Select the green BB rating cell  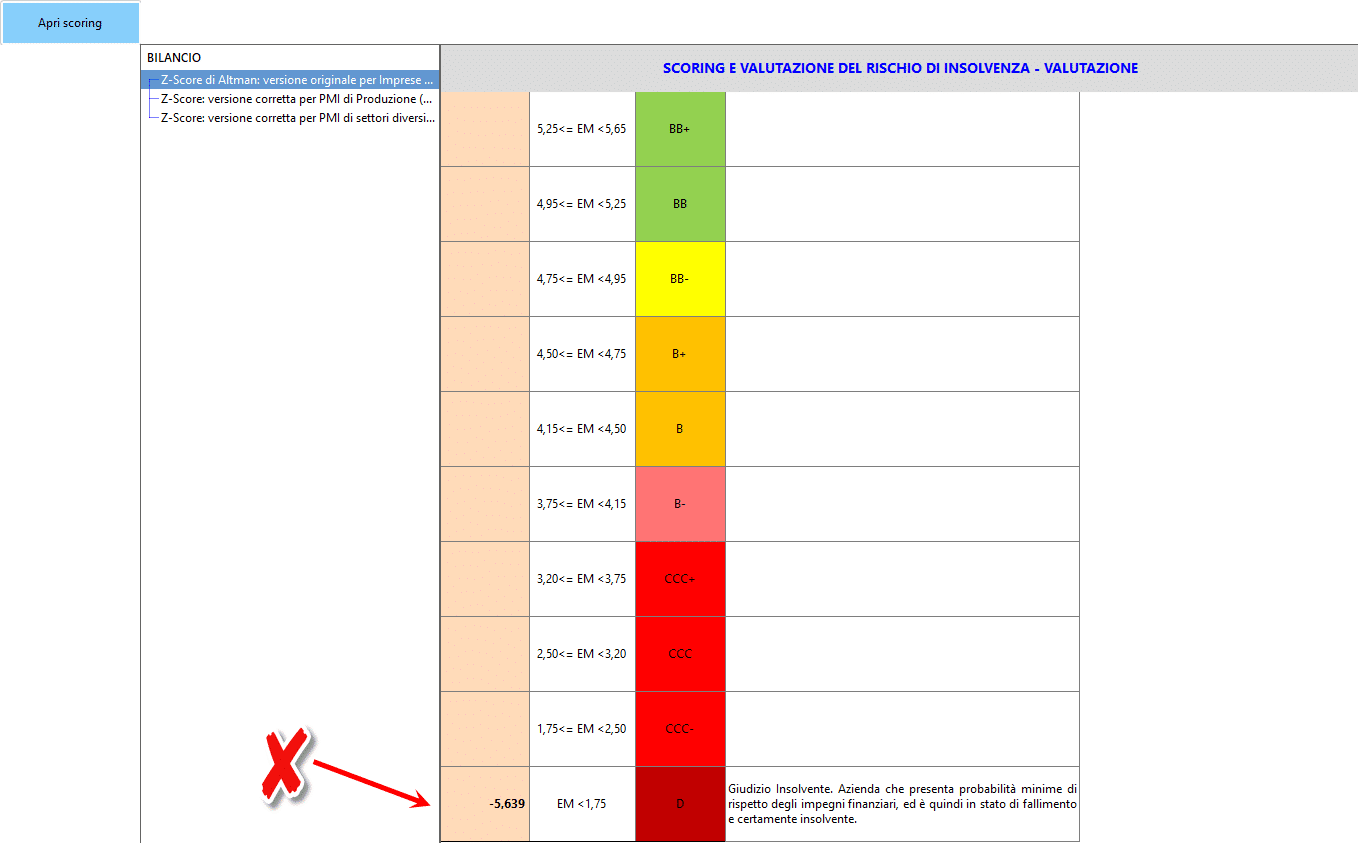tap(680, 204)
